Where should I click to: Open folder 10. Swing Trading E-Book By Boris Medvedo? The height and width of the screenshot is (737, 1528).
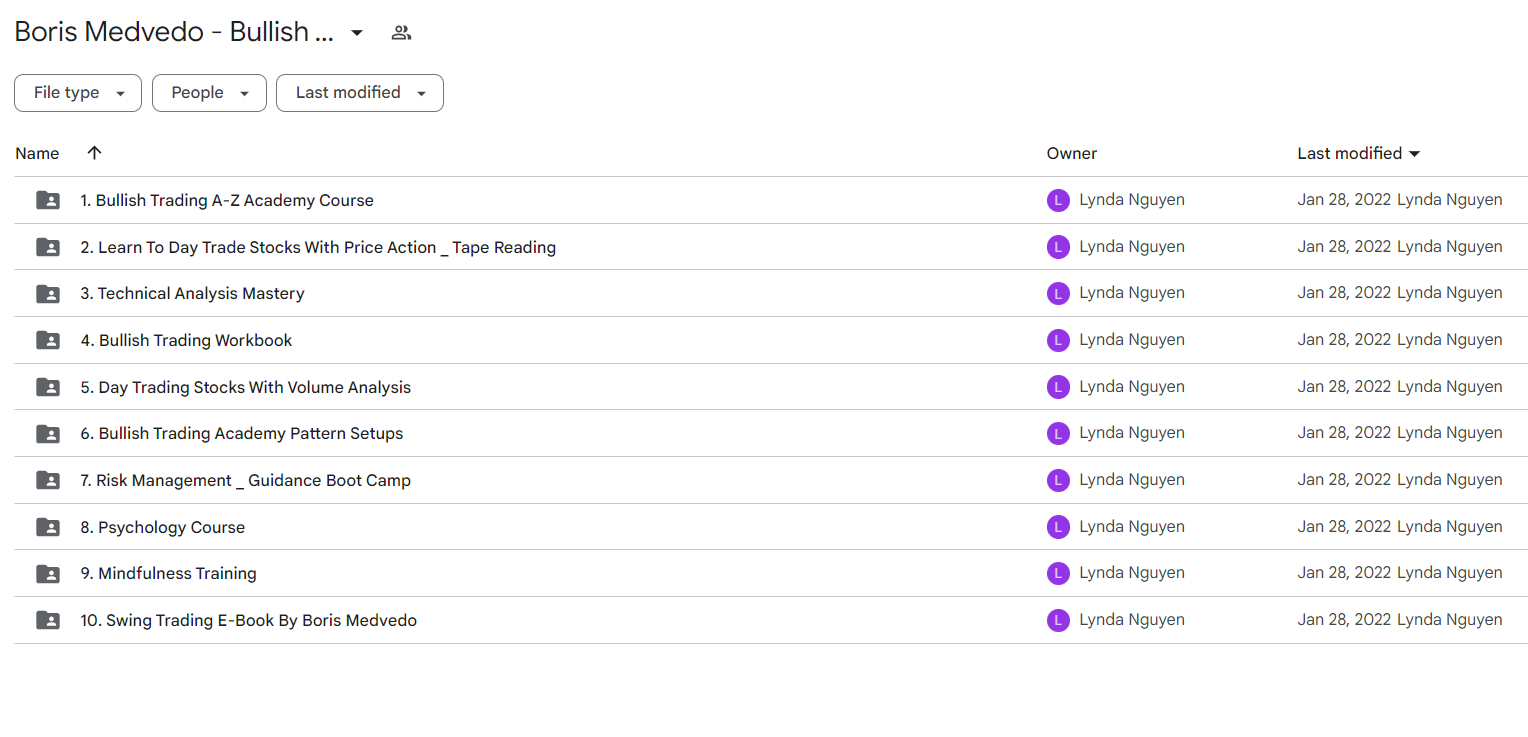click(249, 620)
